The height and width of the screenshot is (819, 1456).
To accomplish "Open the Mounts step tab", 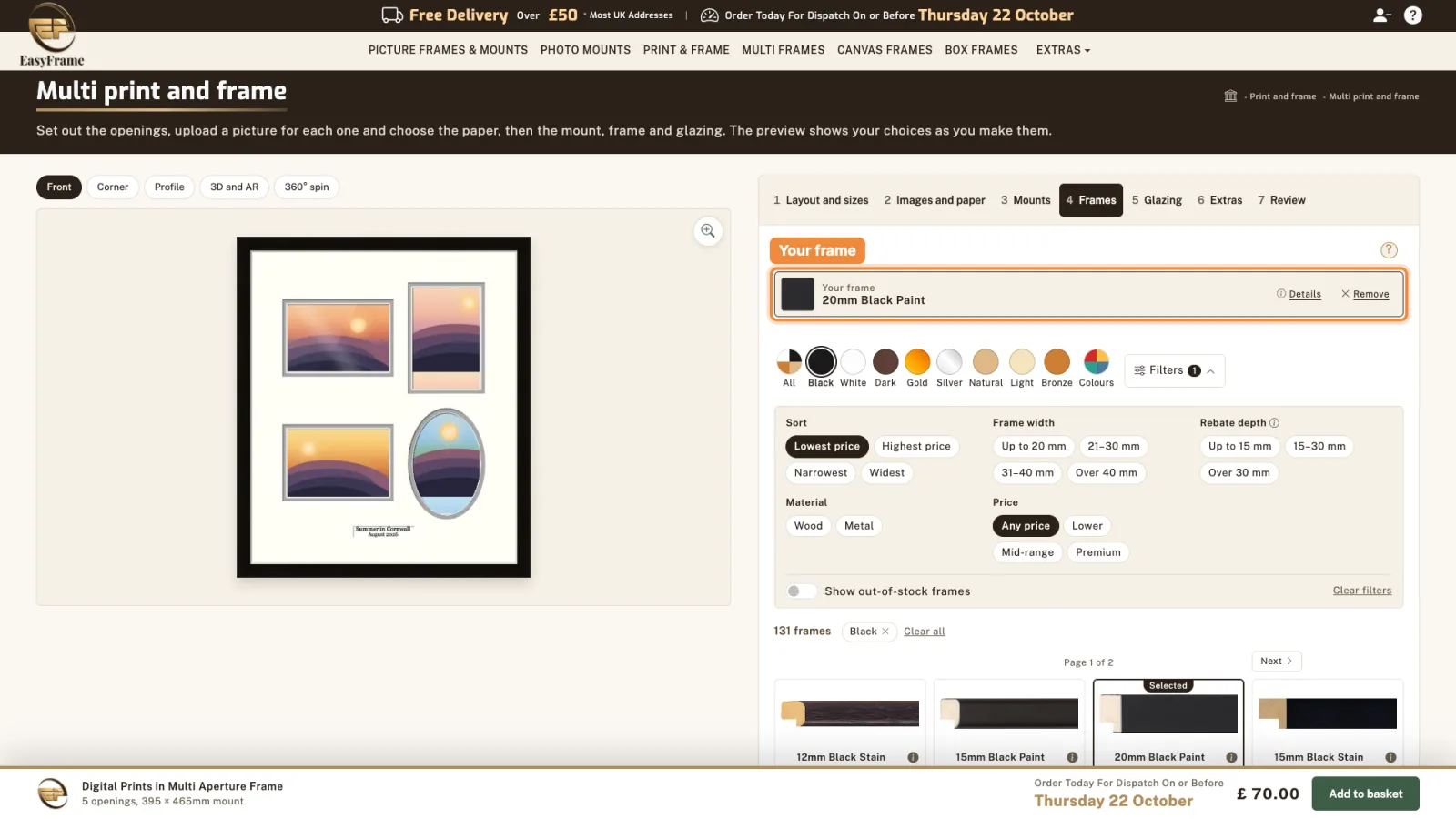I will [x=1026, y=200].
